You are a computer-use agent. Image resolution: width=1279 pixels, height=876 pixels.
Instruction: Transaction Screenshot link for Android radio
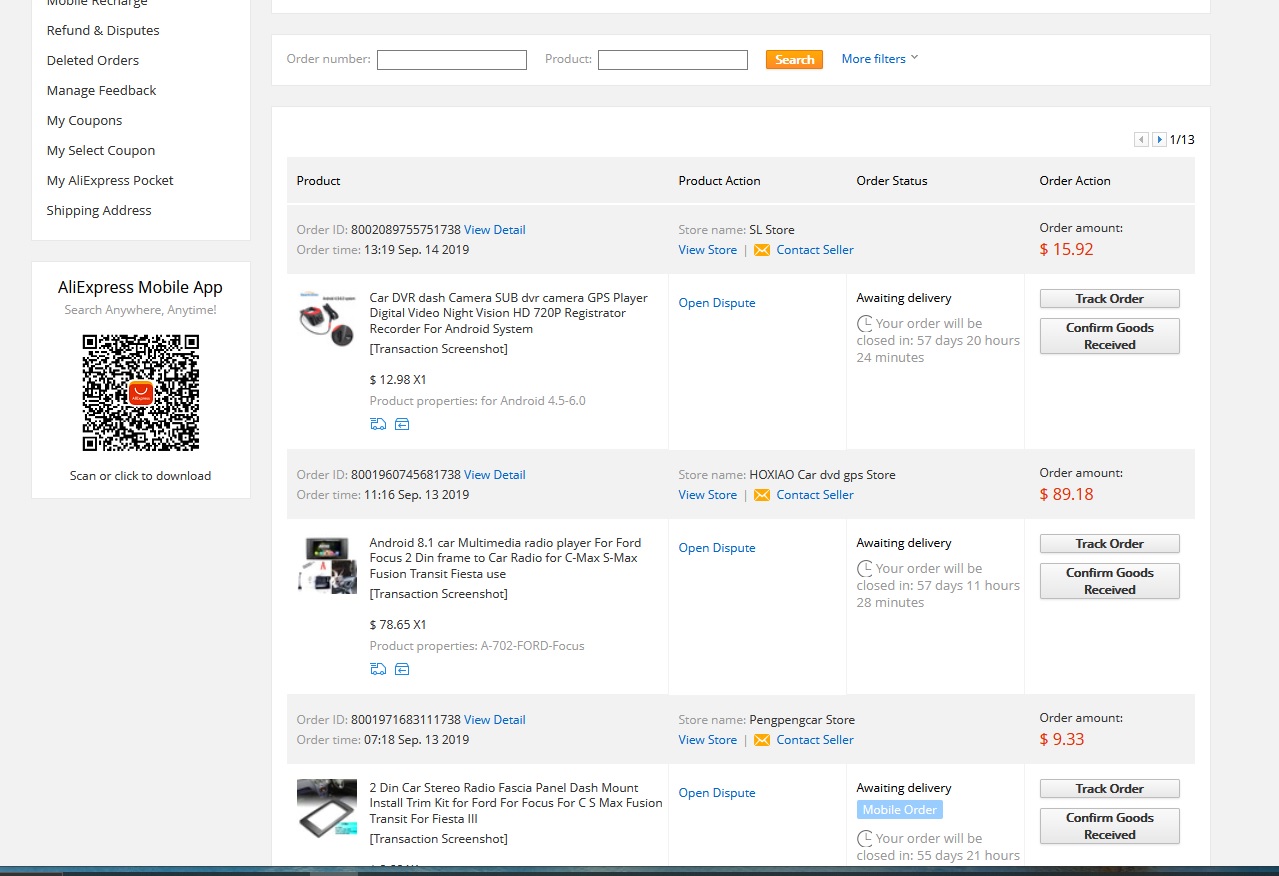pyautogui.click(x=438, y=594)
